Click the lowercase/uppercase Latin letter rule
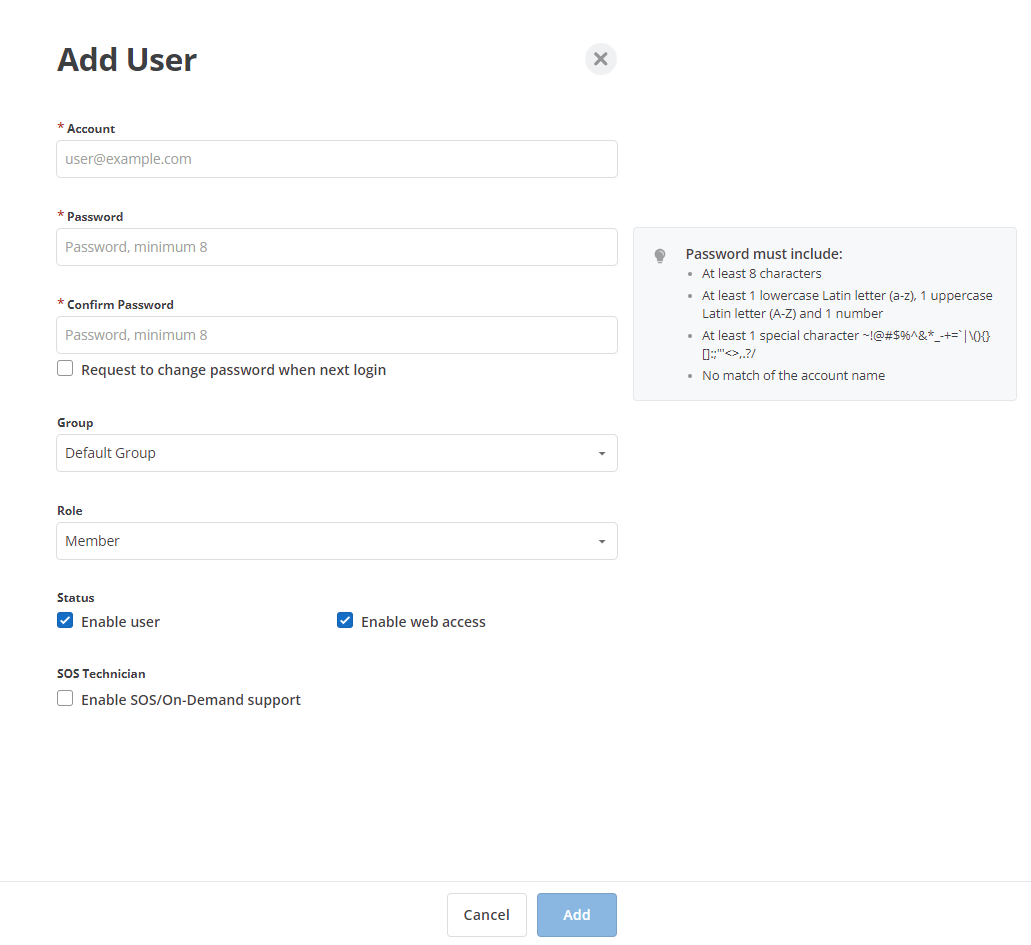1031x945 pixels. click(847, 304)
